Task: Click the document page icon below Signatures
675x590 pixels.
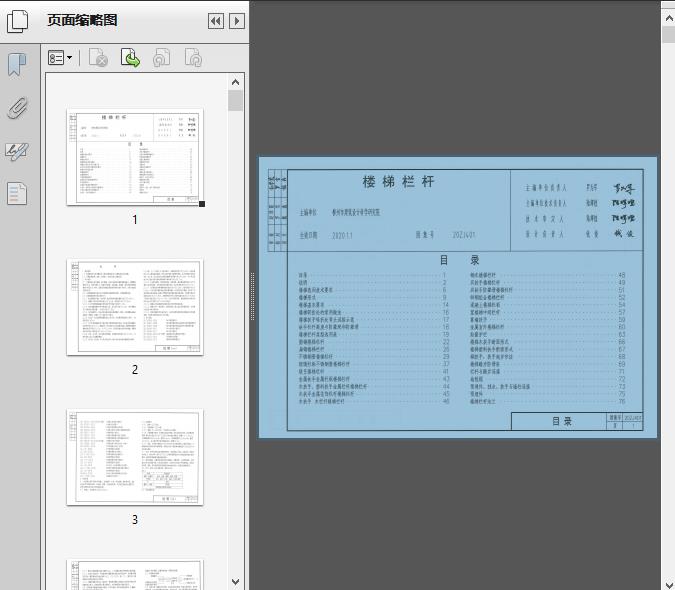Action: pyautogui.click(x=17, y=193)
